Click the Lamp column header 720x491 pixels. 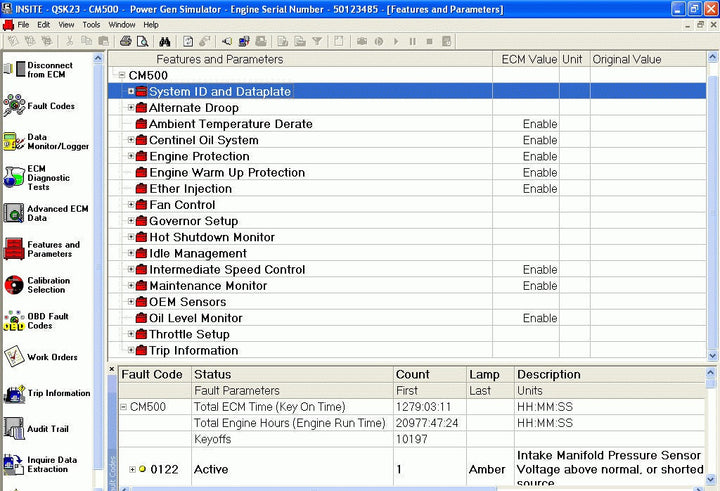[x=490, y=374]
